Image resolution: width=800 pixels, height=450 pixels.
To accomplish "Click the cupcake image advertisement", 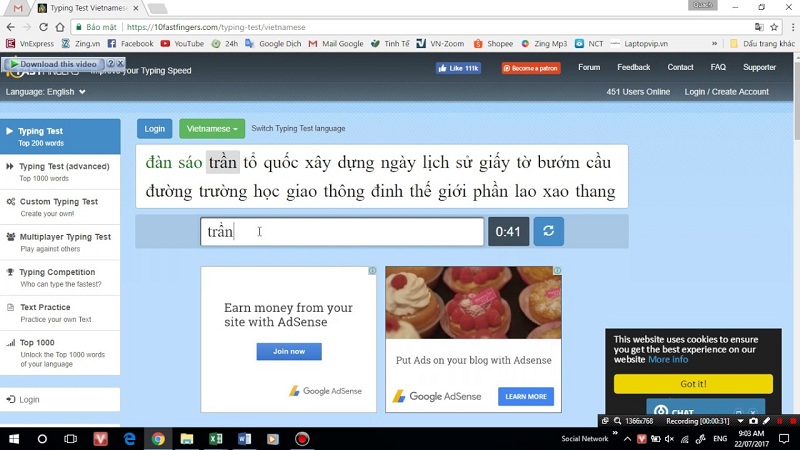I will coord(473,303).
